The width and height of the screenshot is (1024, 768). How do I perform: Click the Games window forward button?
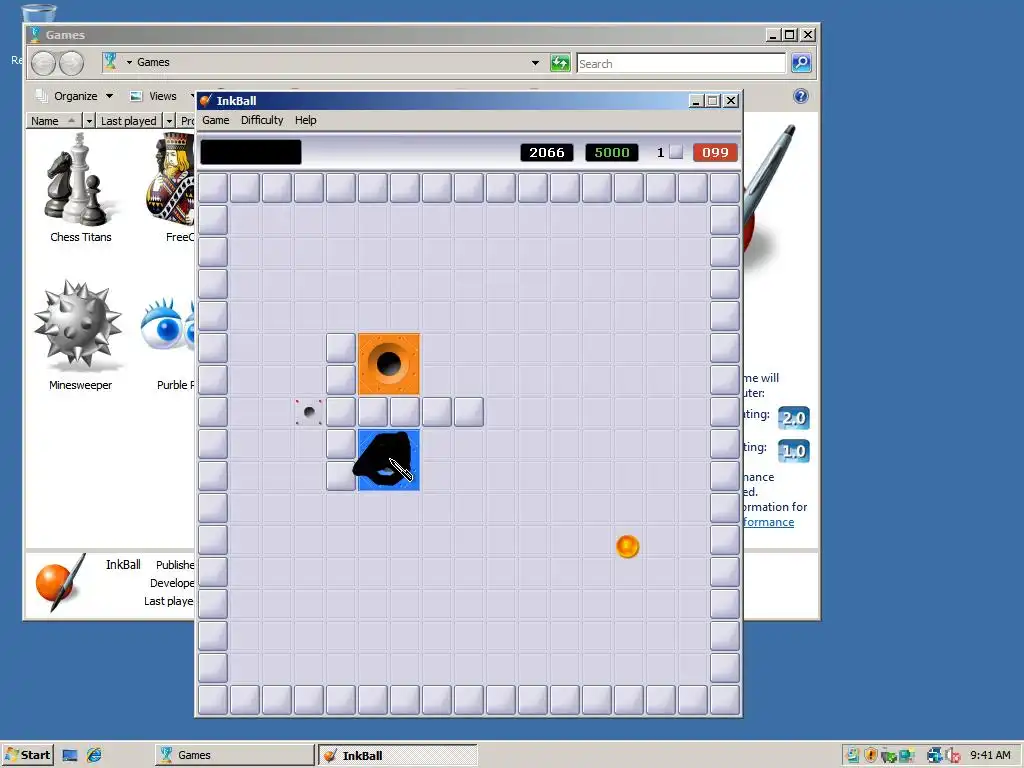tap(71, 63)
